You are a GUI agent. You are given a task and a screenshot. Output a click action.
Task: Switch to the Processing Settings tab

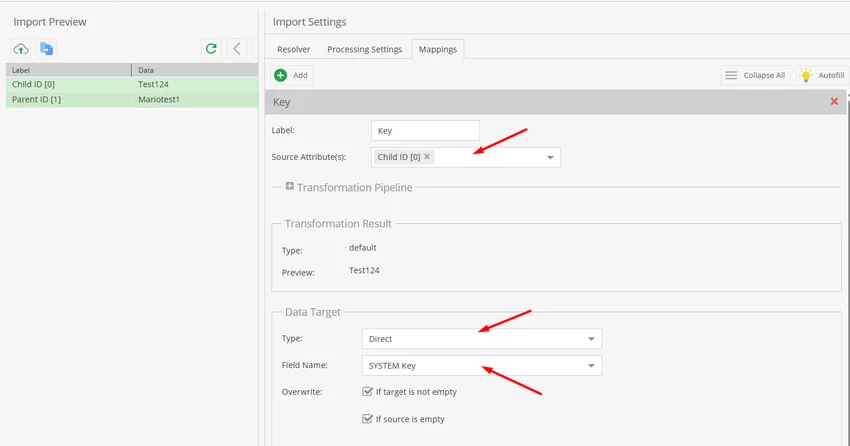(x=364, y=49)
